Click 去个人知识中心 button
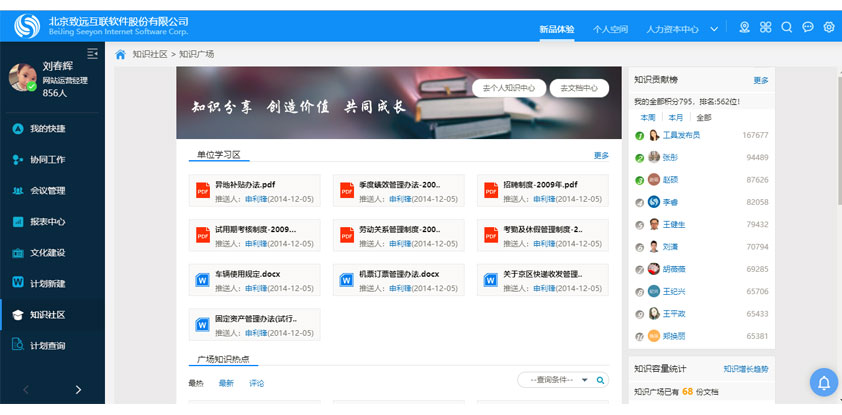Screen dimensions: 842x415 pyautogui.click(x=509, y=88)
